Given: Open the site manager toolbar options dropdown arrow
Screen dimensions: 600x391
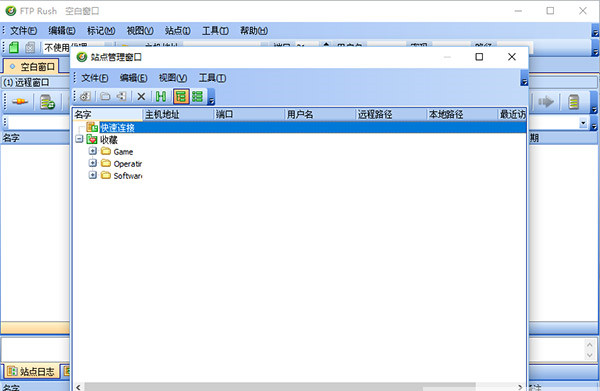Looking at the screenshot, I should point(211,100).
